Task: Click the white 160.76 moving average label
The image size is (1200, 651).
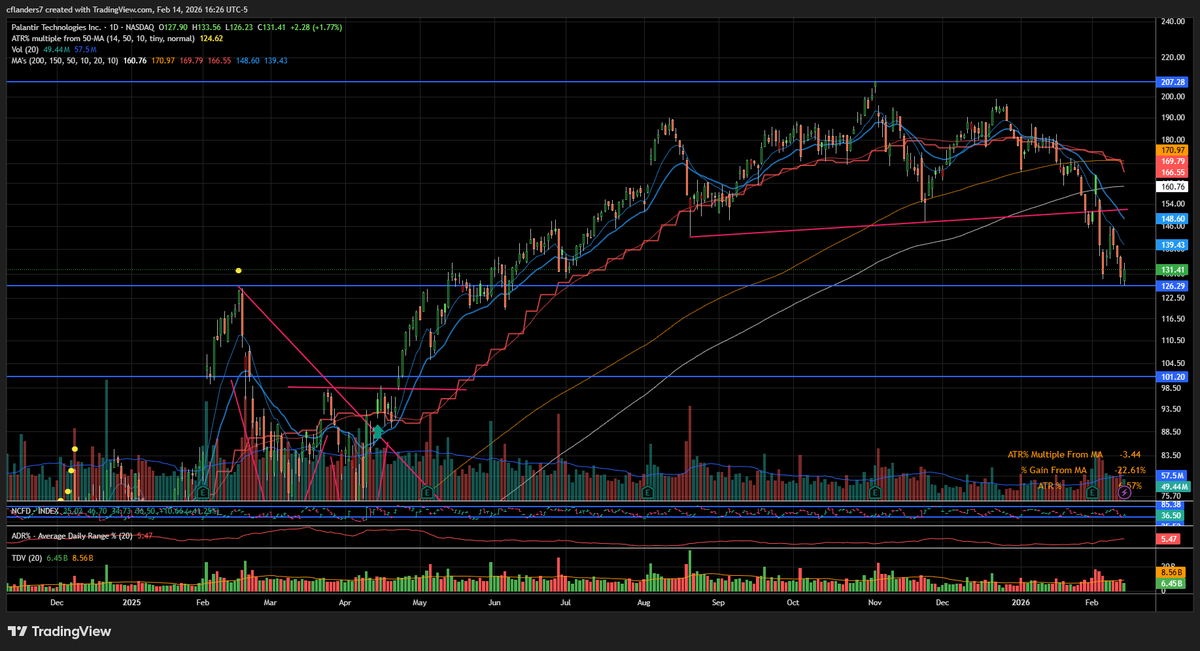Action: (x=1170, y=186)
